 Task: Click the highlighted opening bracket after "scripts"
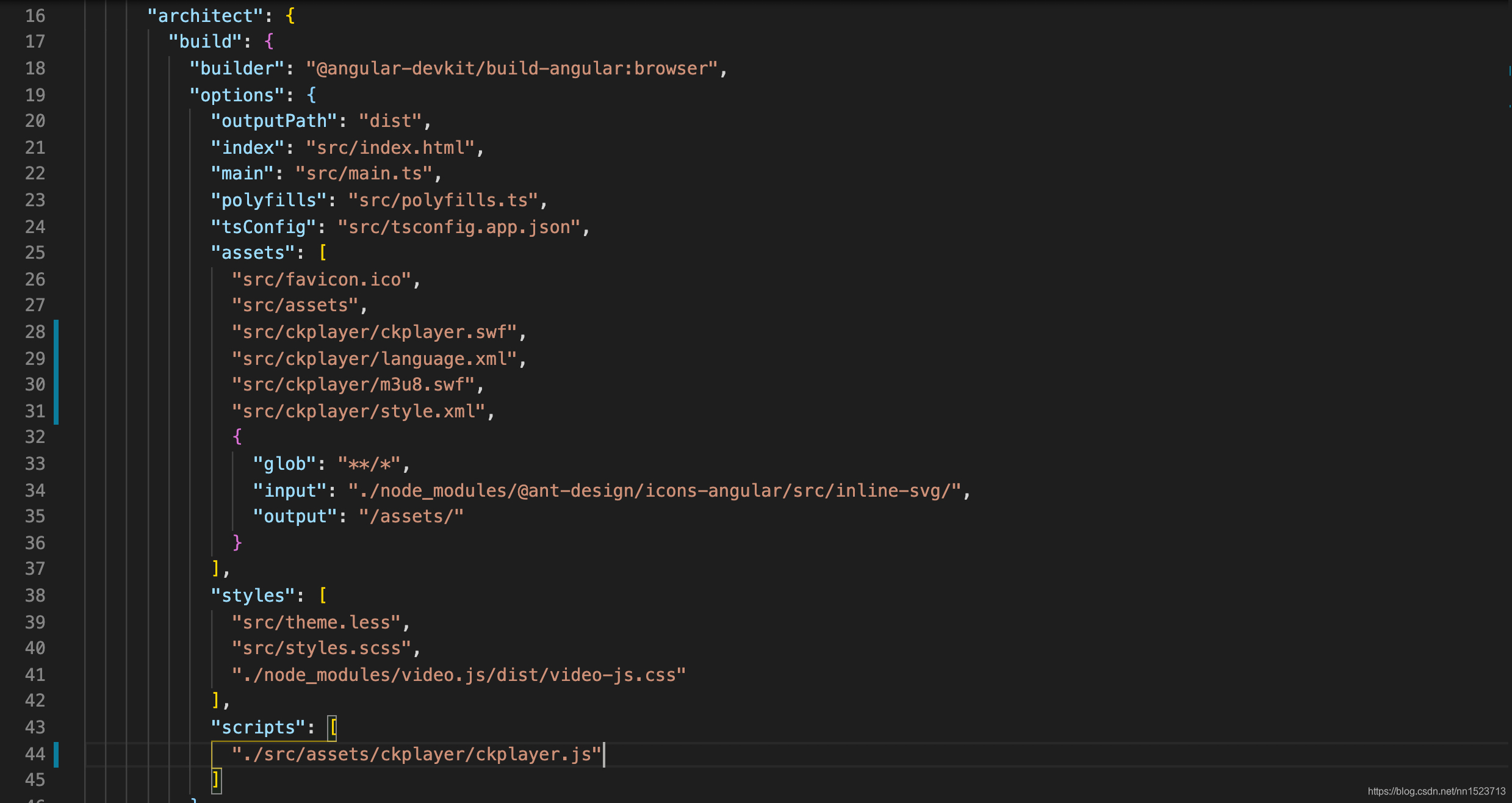click(x=333, y=727)
